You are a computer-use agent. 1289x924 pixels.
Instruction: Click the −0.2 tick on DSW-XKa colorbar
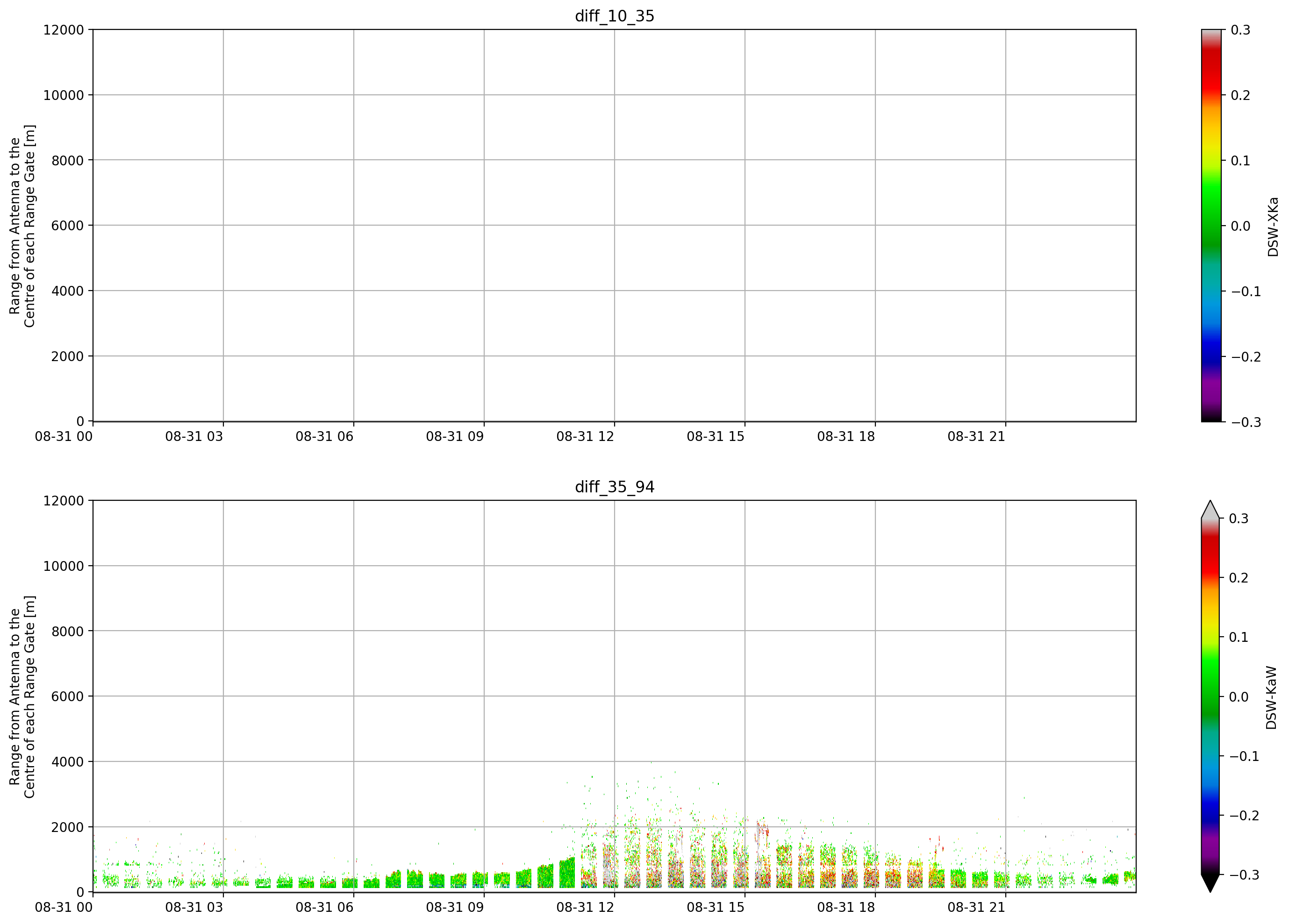click(x=1246, y=356)
